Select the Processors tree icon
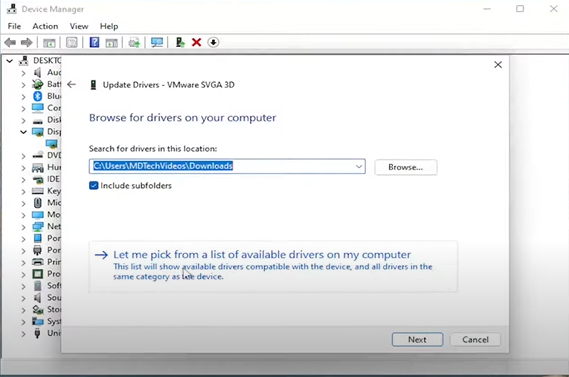This screenshot has width=569, height=377. coord(37,274)
